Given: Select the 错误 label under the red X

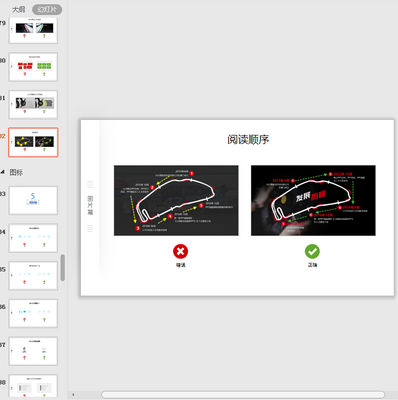Looking at the screenshot, I should point(180,265).
